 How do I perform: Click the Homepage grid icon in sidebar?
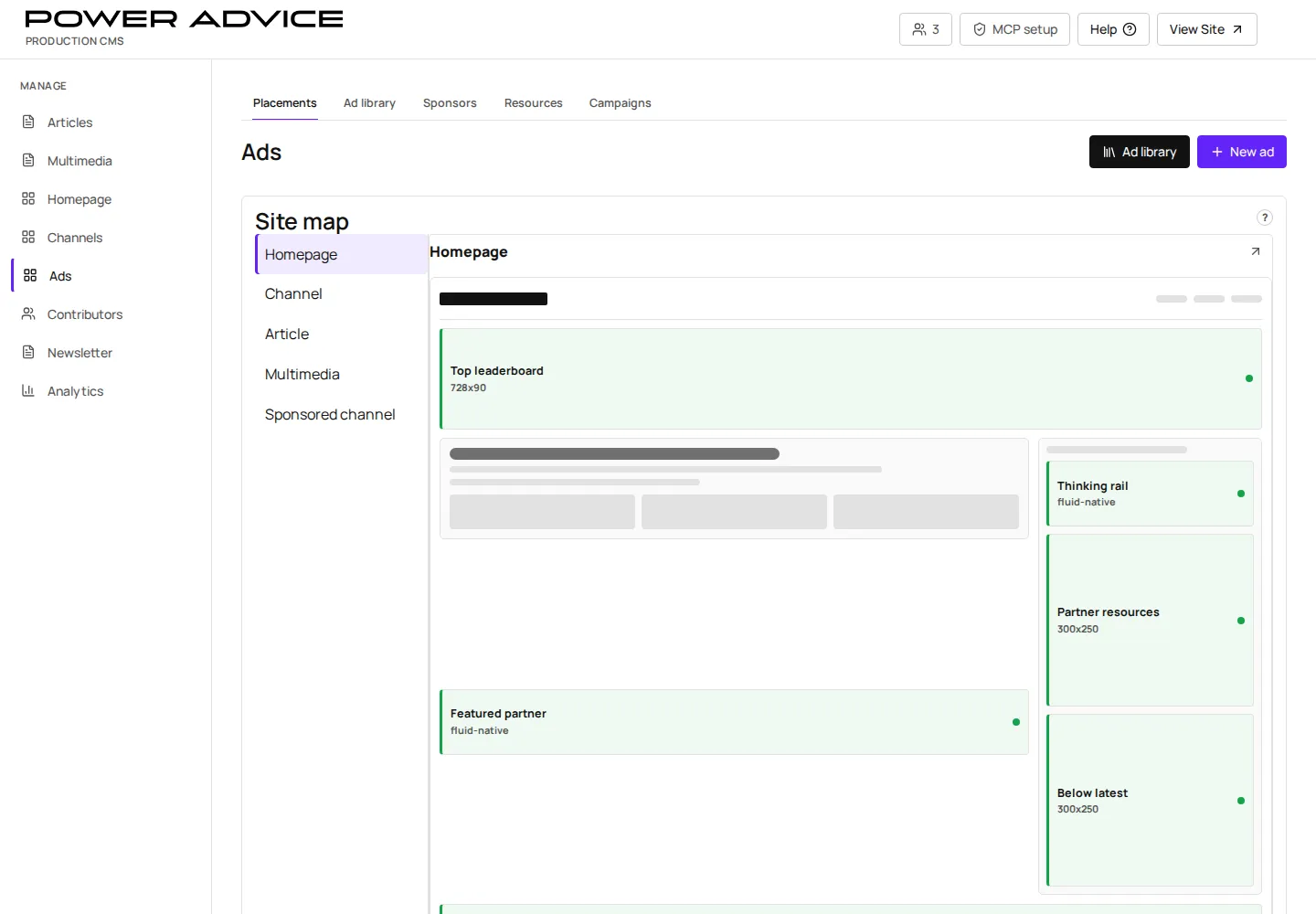pyautogui.click(x=28, y=198)
